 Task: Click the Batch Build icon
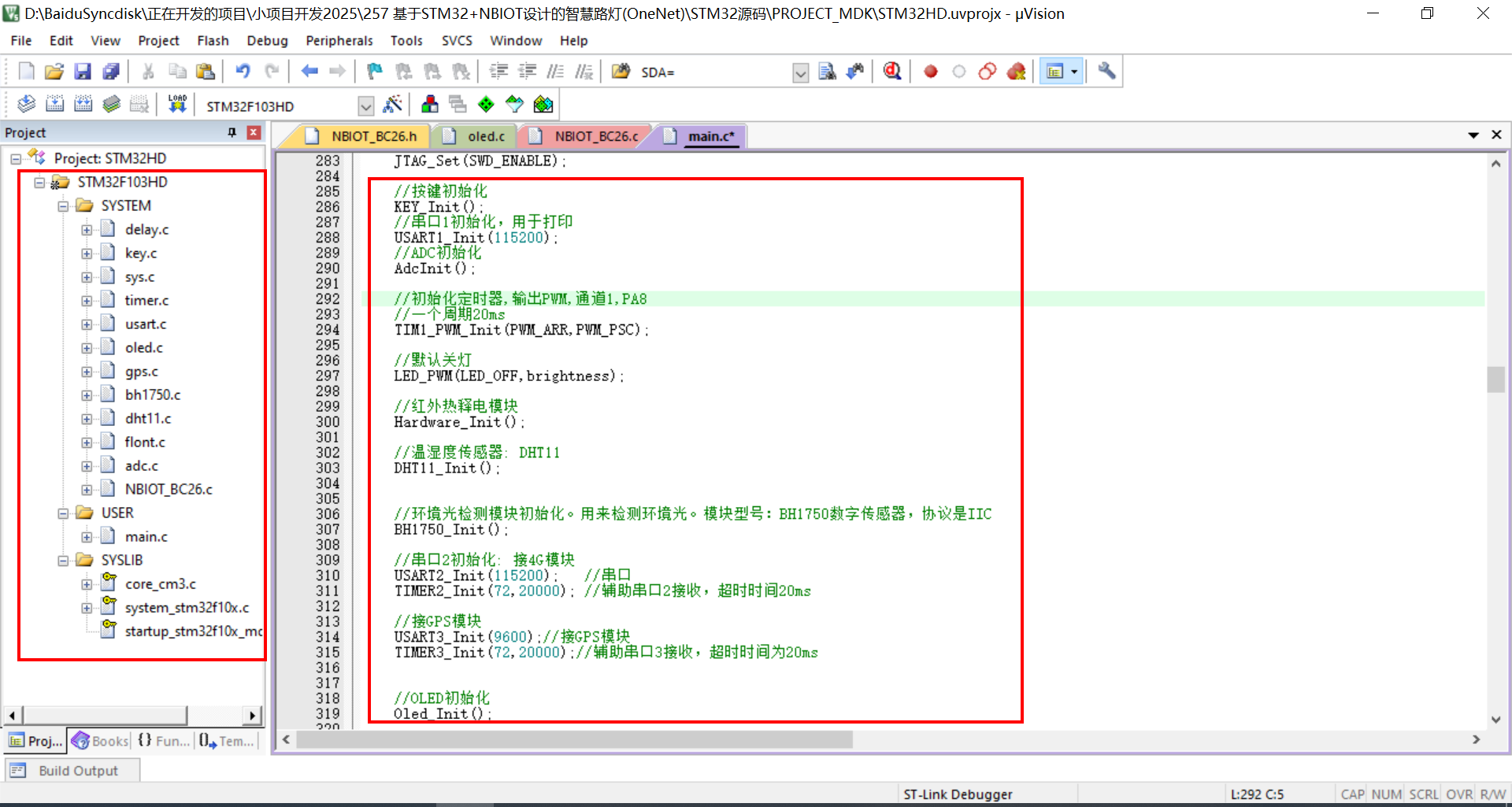coord(111,104)
